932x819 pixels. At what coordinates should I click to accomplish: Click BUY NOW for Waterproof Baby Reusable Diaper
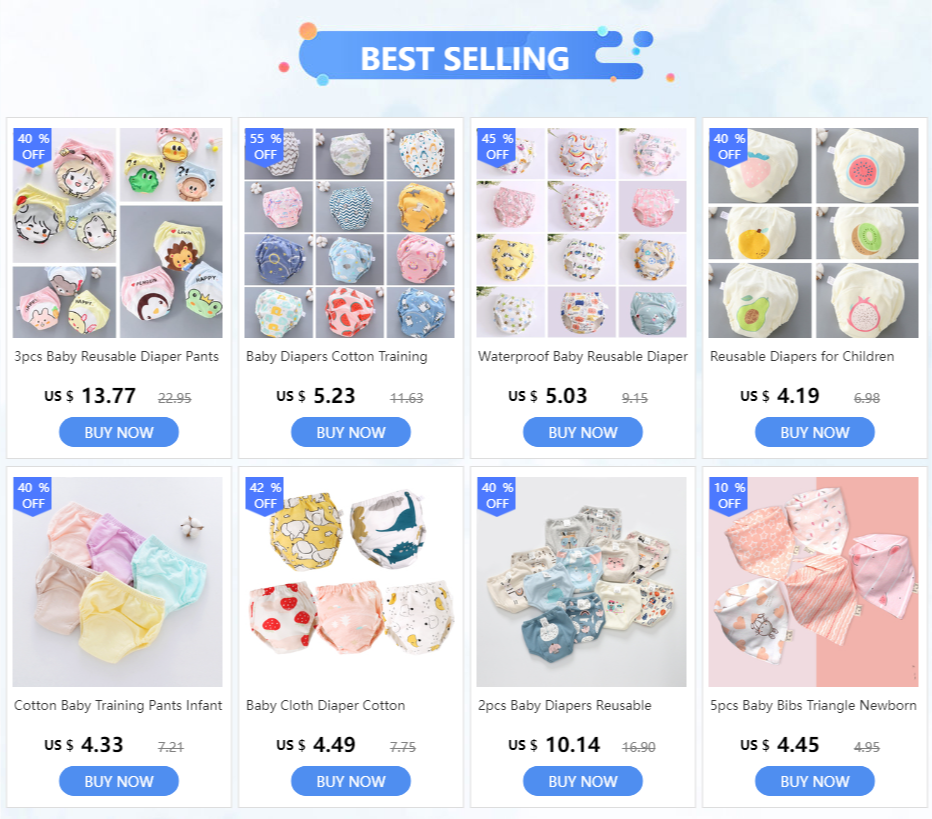(x=582, y=432)
